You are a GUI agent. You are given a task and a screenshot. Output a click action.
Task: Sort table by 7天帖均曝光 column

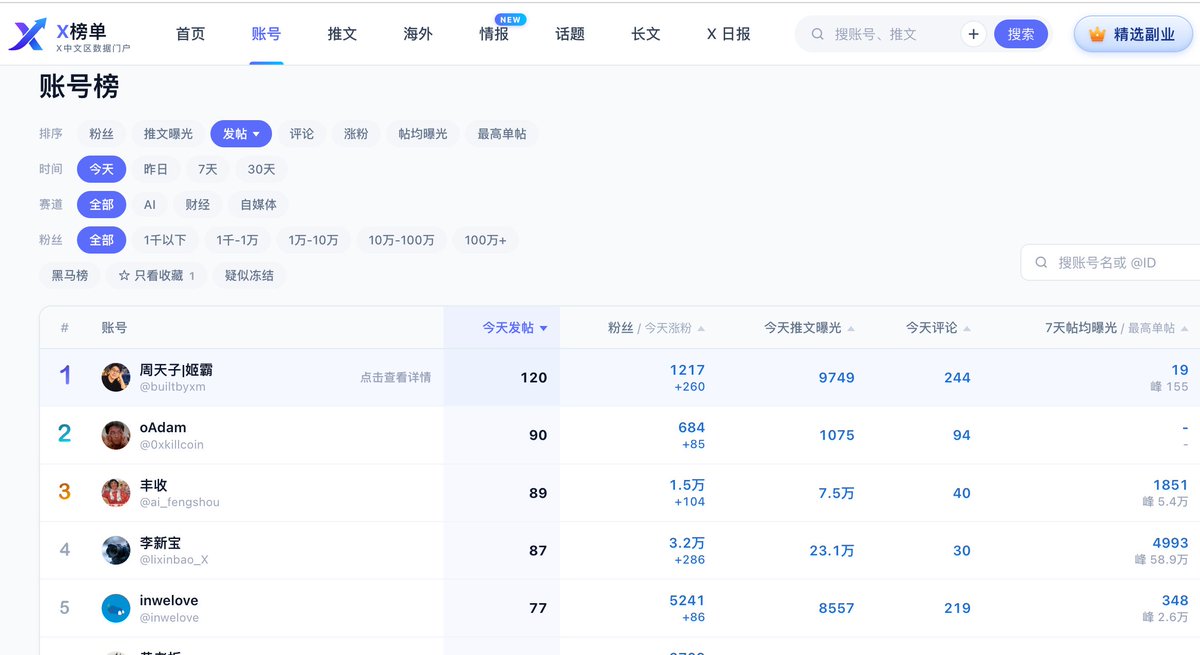[1116, 328]
